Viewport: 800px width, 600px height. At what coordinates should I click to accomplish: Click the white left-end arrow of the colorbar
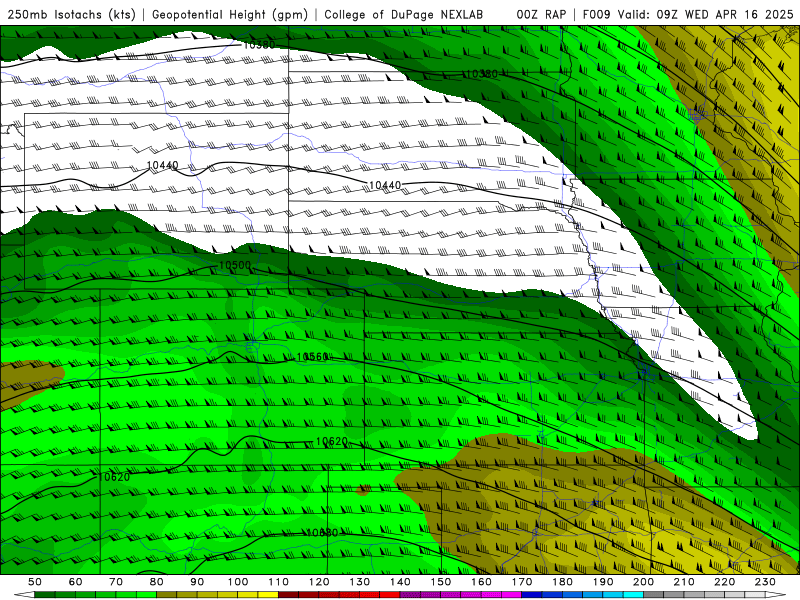coord(24,594)
